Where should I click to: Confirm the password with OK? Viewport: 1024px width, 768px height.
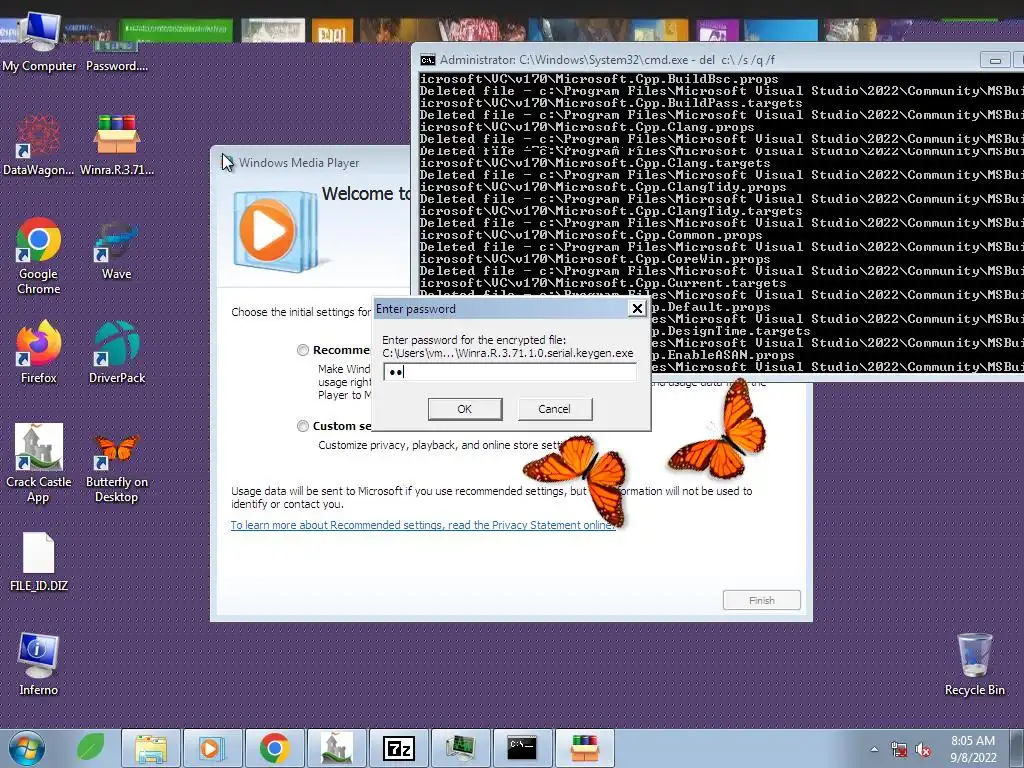point(465,409)
